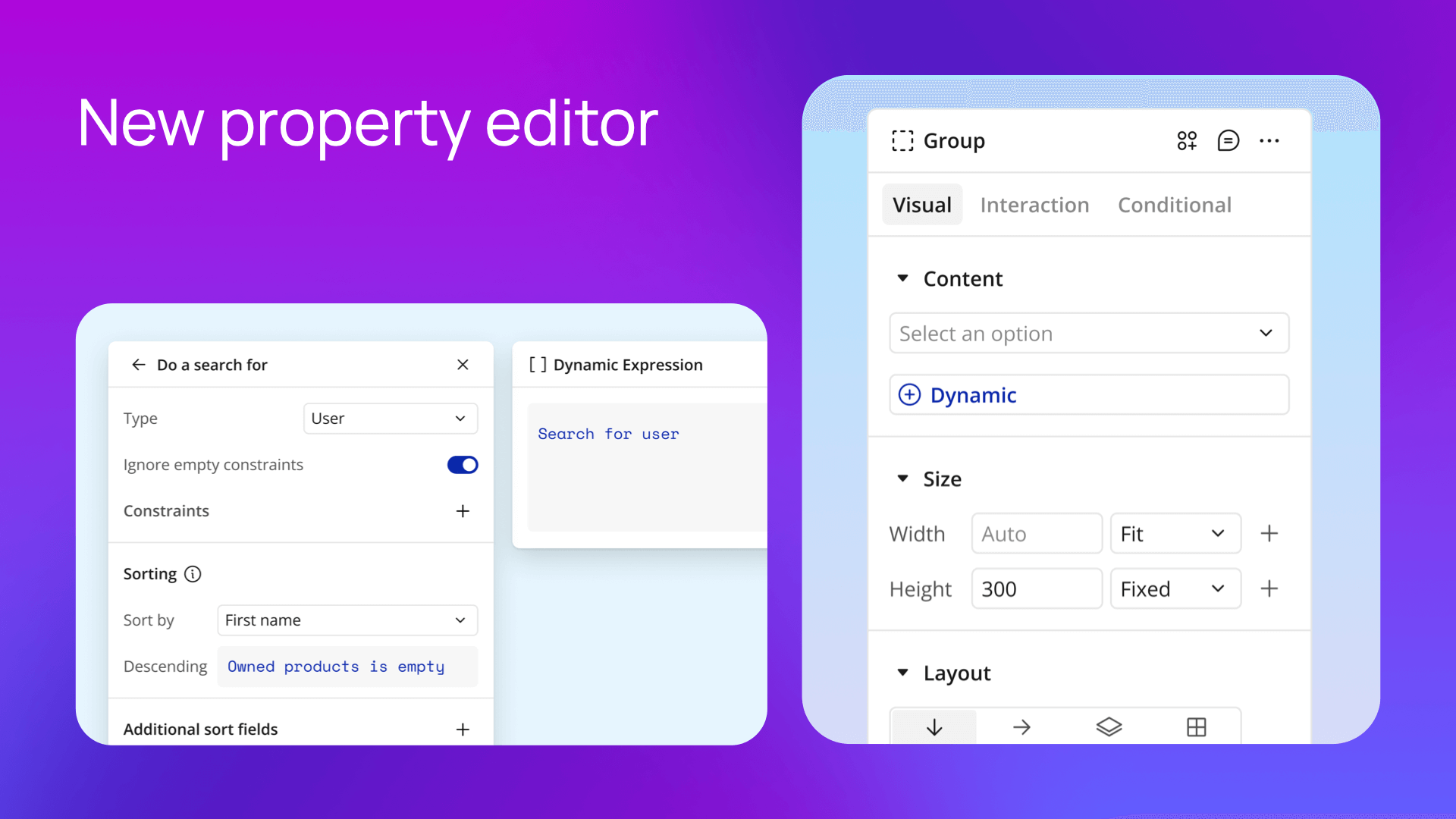Switch to the Conditional tab
The height and width of the screenshot is (819, 1456).
coord(1175,205)
